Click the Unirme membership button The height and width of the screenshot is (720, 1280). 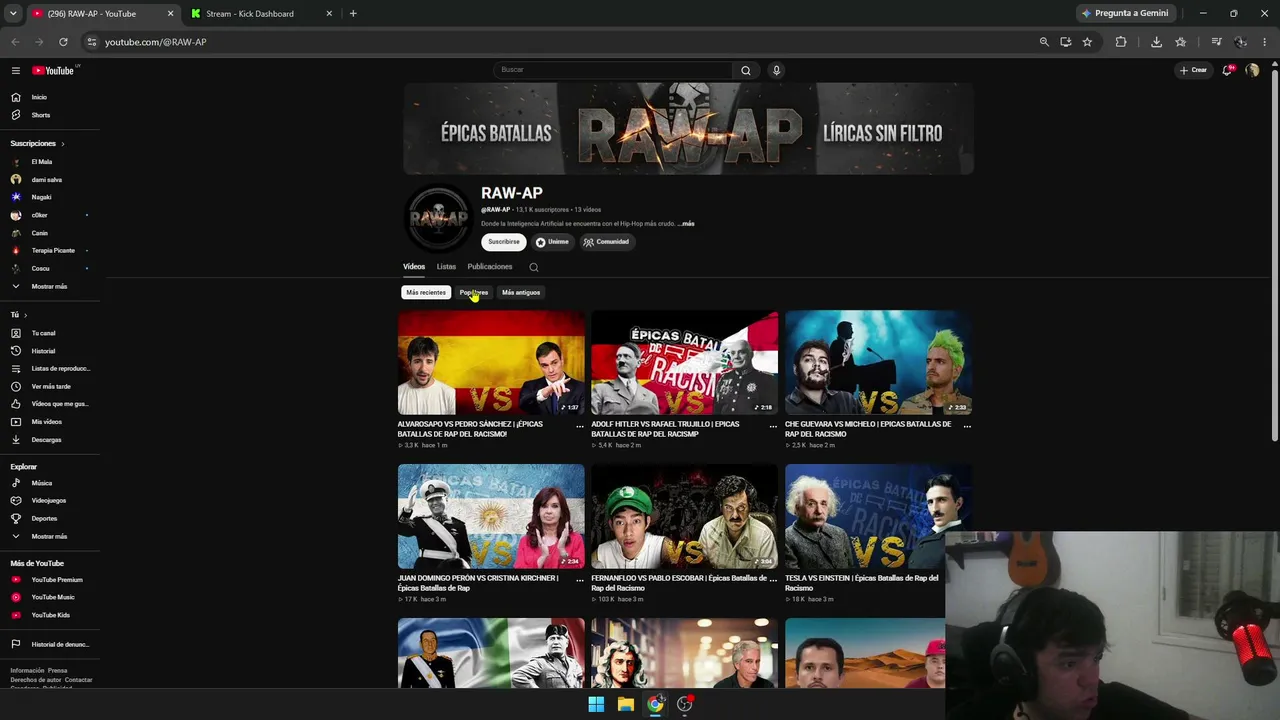552,242
